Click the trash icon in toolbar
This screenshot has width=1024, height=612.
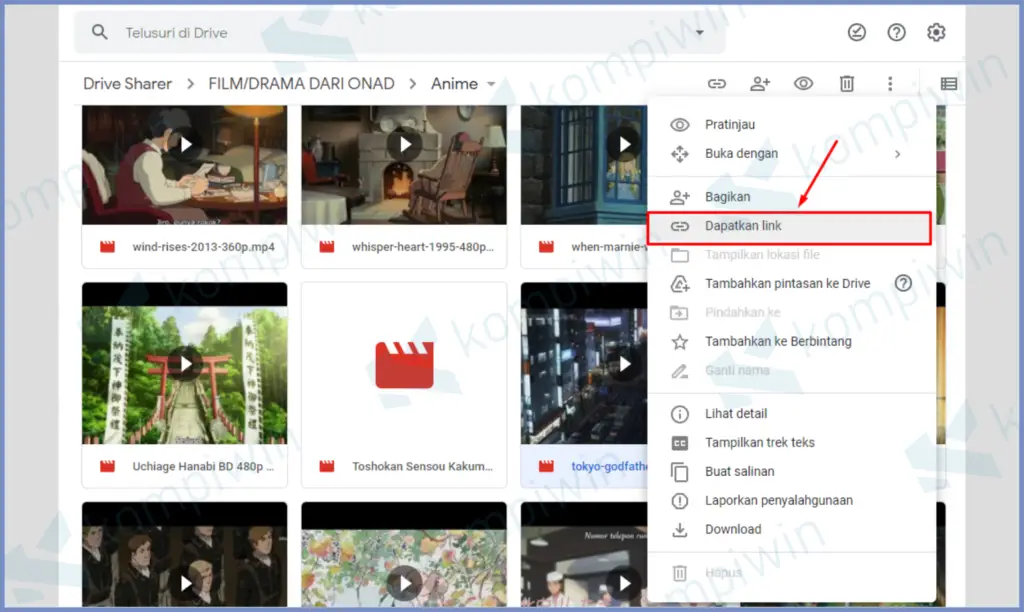847,84
